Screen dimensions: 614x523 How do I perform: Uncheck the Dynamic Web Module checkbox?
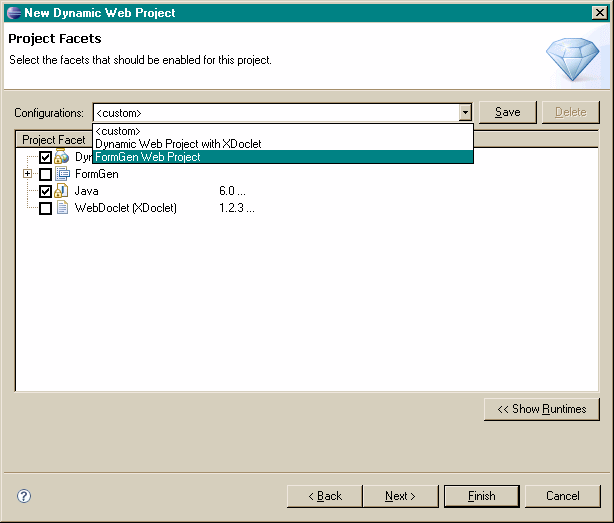pos(45,157)
